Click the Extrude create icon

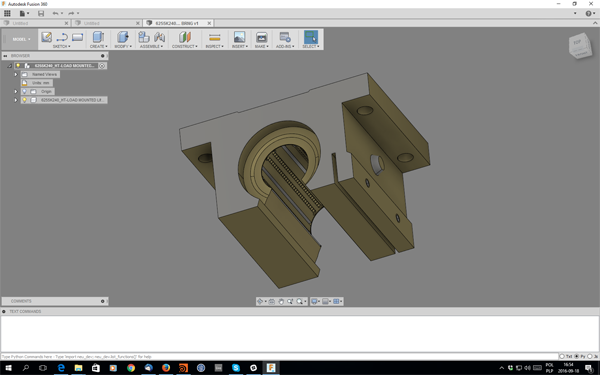(98, 37)
